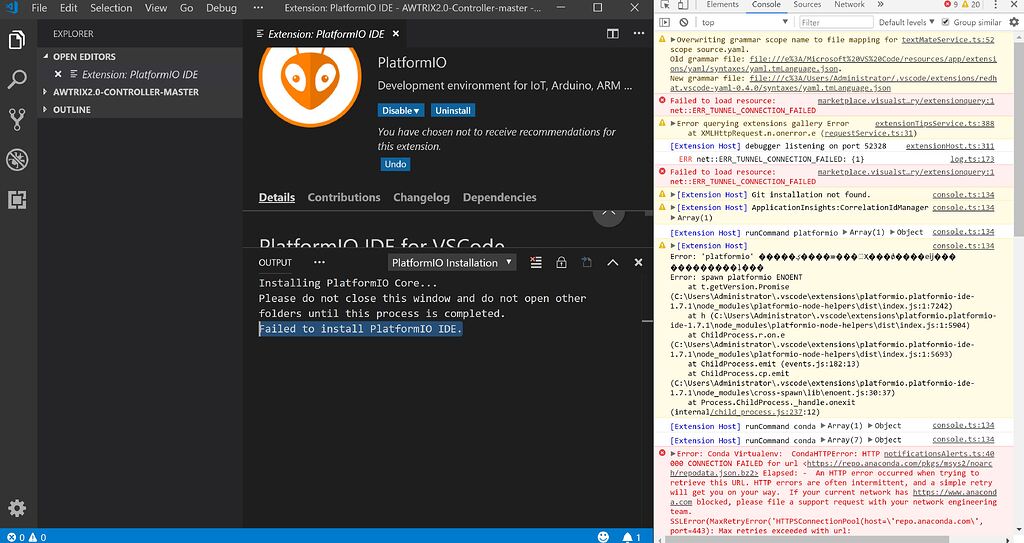The height and width of the screenshot is (543, 1024).
Task: Switch to the DevTools Sources tab
Action: coord(807,5)
